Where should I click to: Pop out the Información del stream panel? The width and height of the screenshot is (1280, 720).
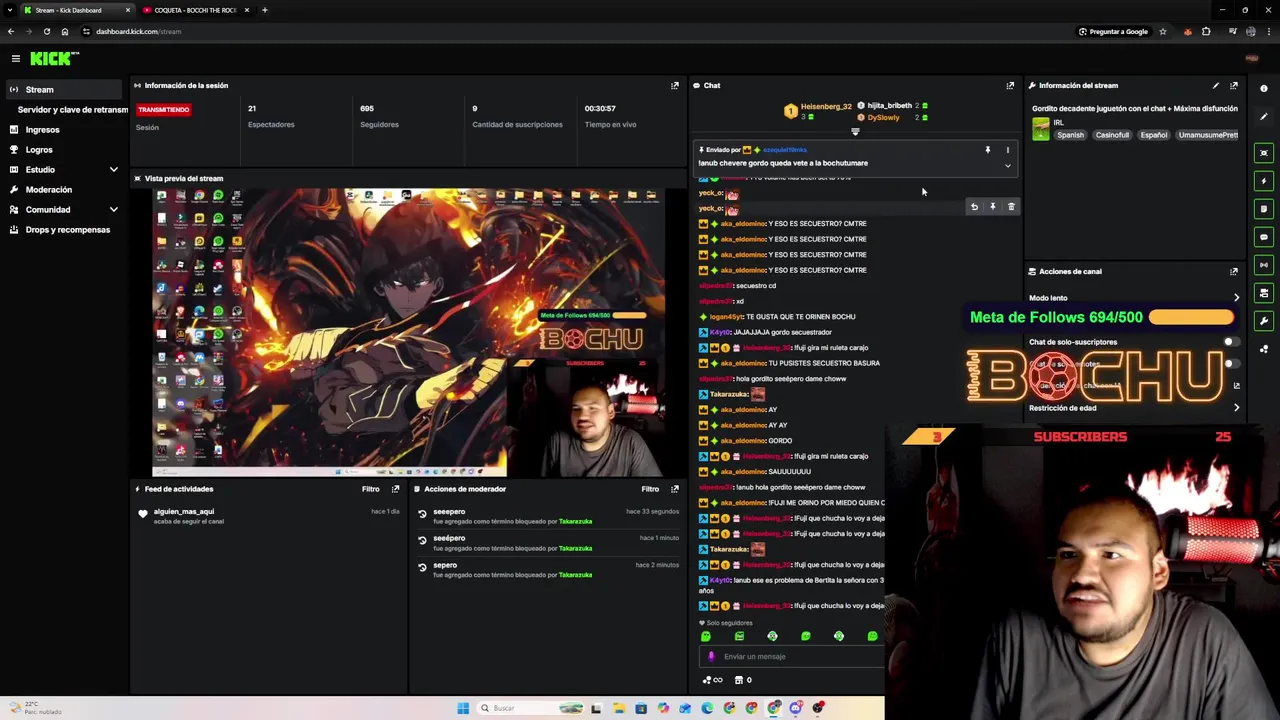click(1234, 86)
